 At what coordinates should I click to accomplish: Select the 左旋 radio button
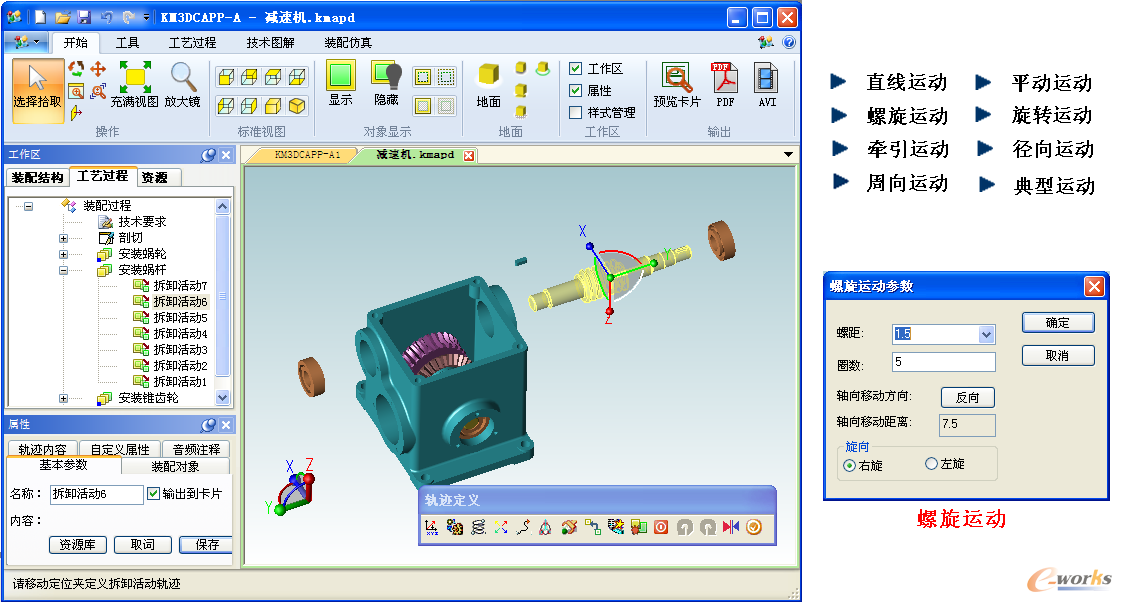point(932,464)
